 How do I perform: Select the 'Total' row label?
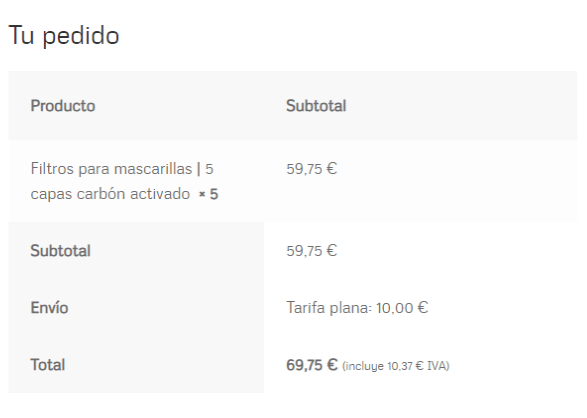48,365
